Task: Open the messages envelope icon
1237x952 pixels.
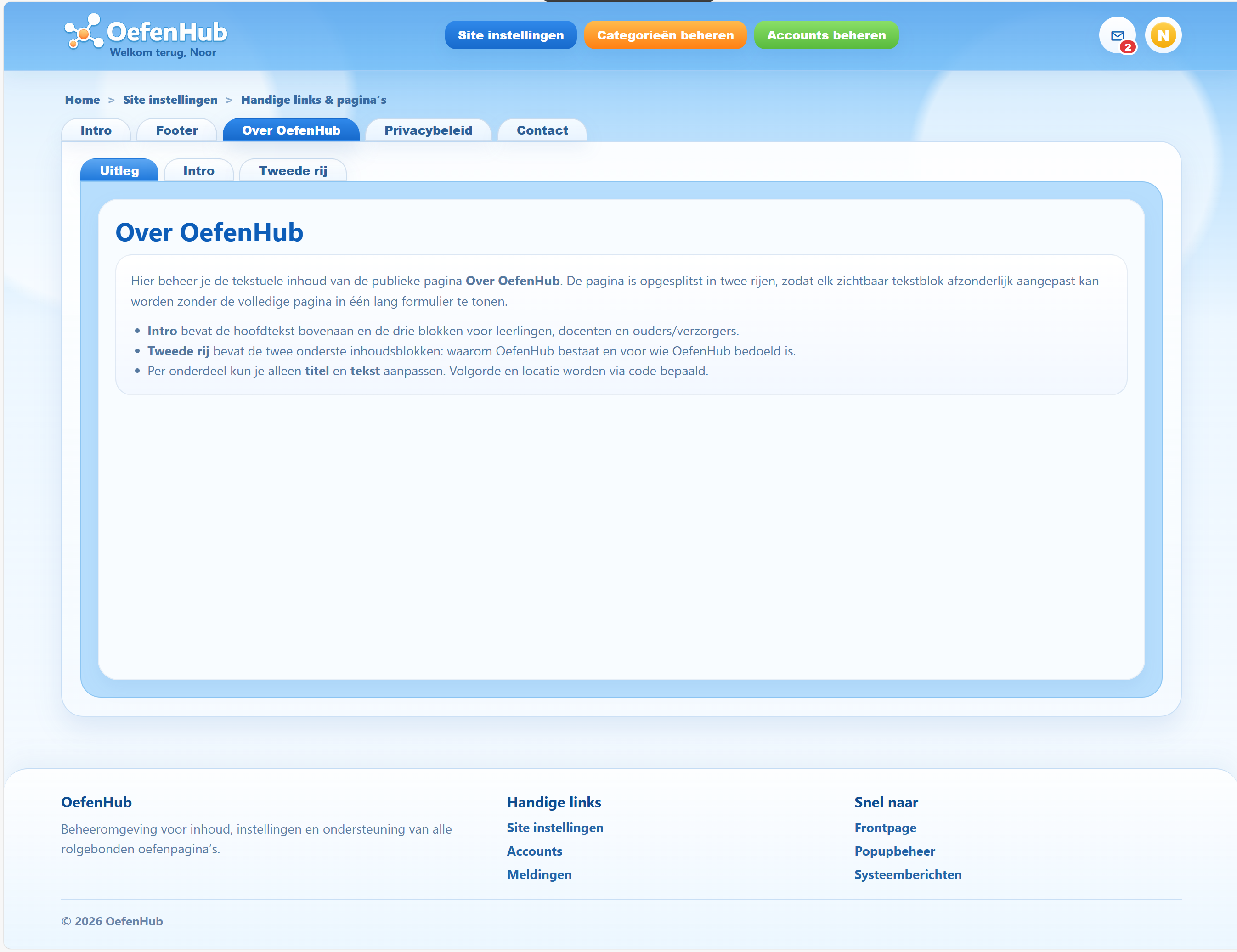Action: click(1117, 35)
